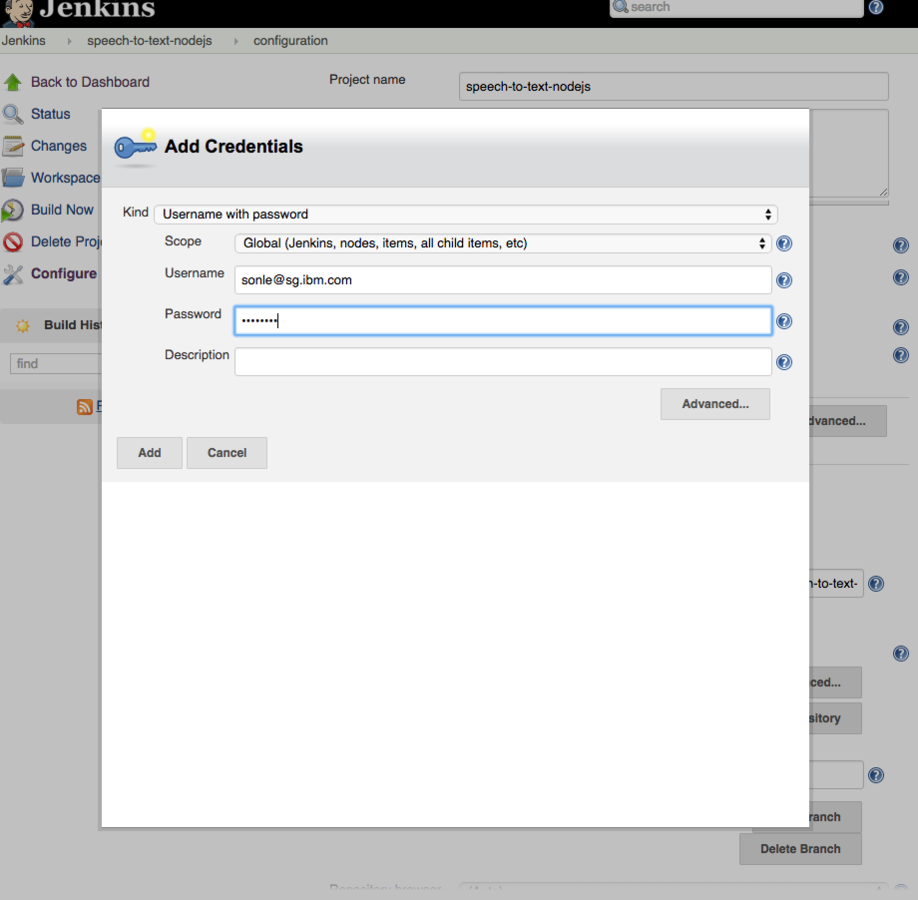Click the Build Now clock icon
Image resolution: width=918 pixels, height=900 pixels.
[x=12, y=210]
